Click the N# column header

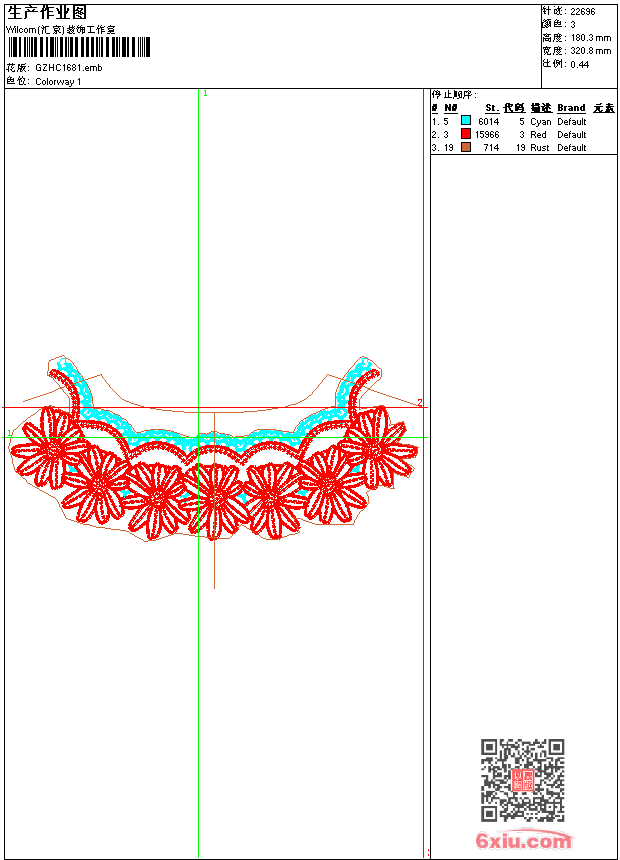450,108
